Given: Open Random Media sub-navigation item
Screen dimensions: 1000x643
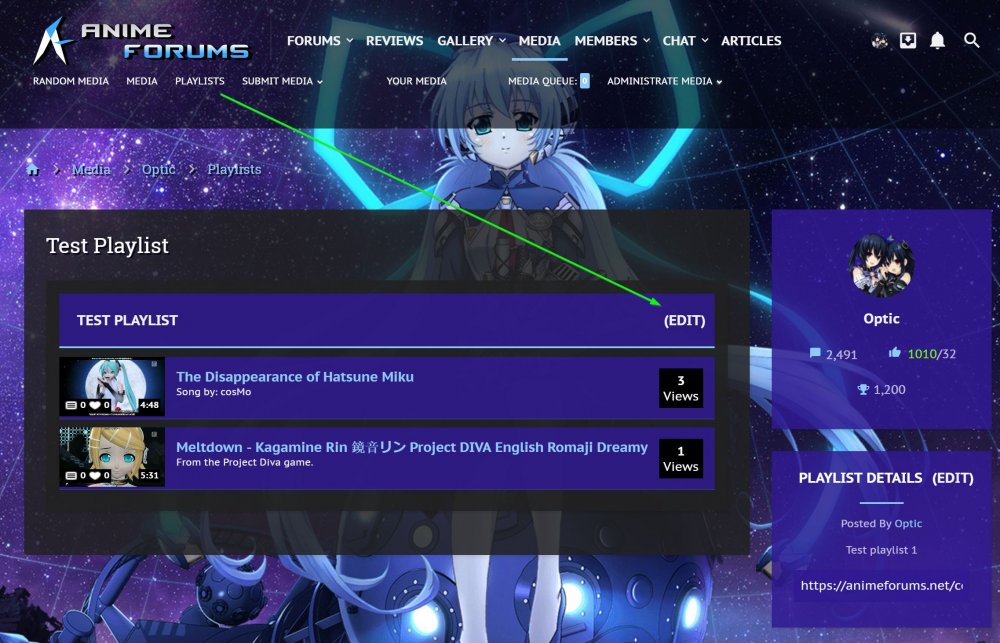Looking at the screenshot, I should pyautogui.click(x=71, y=81).
